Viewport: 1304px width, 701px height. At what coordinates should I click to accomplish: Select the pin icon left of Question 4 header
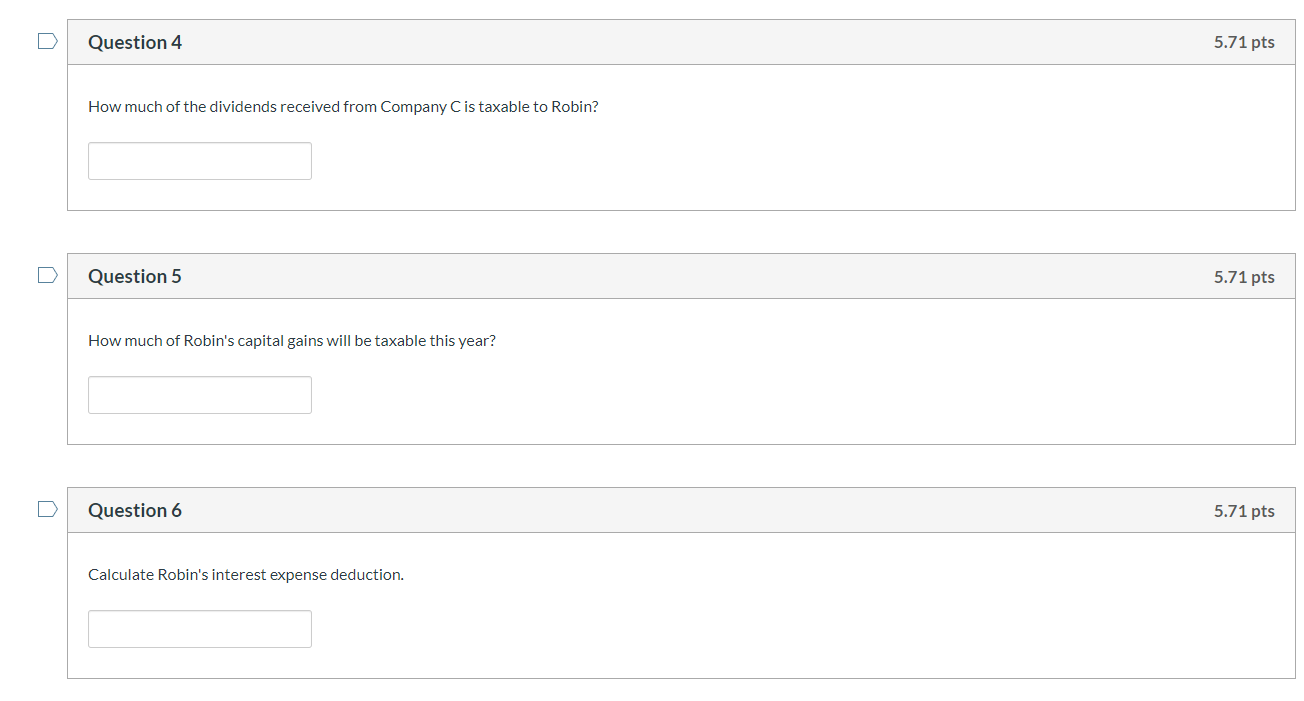tap(46, 40)
